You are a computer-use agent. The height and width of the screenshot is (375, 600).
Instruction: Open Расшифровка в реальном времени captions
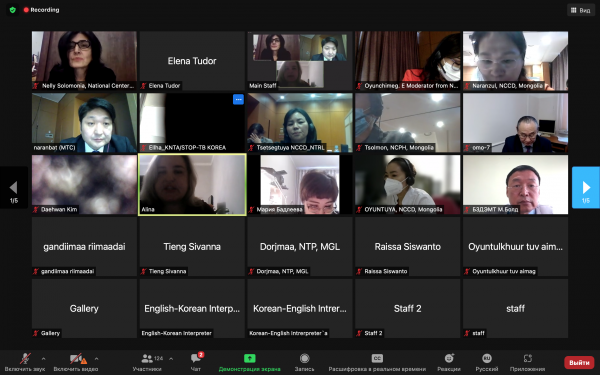(377, 362)
